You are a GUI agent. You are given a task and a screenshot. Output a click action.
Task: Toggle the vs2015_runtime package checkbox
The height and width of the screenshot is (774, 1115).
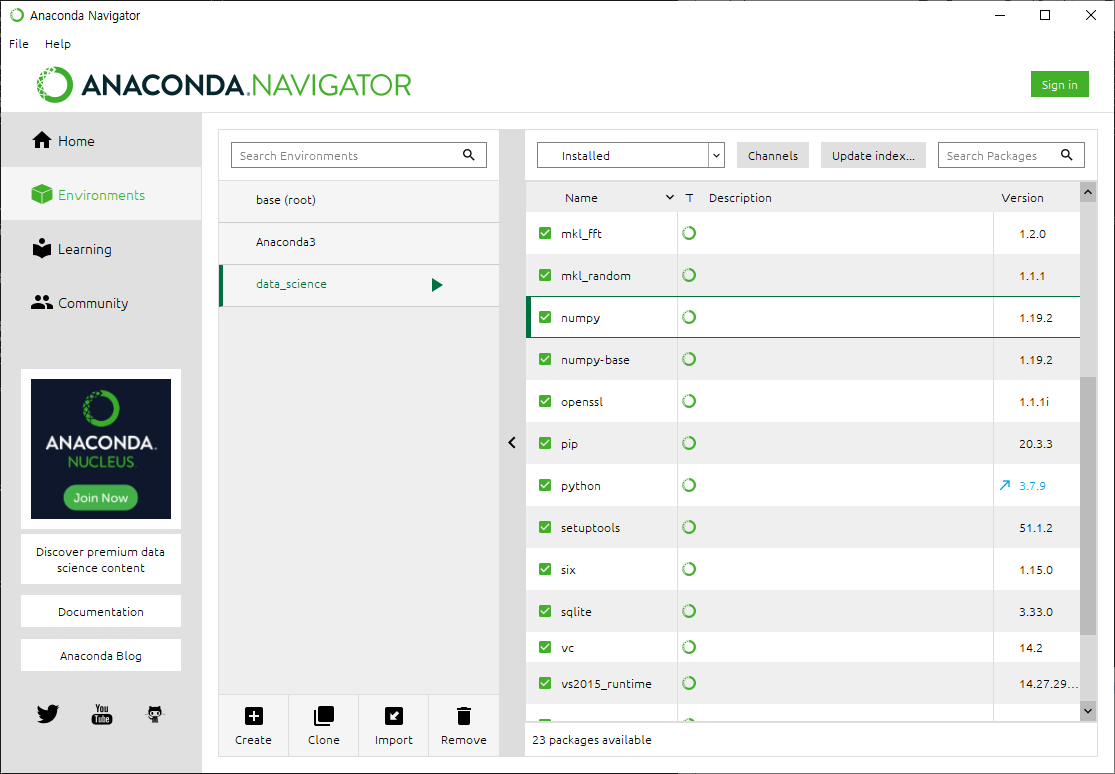point(545,683)
